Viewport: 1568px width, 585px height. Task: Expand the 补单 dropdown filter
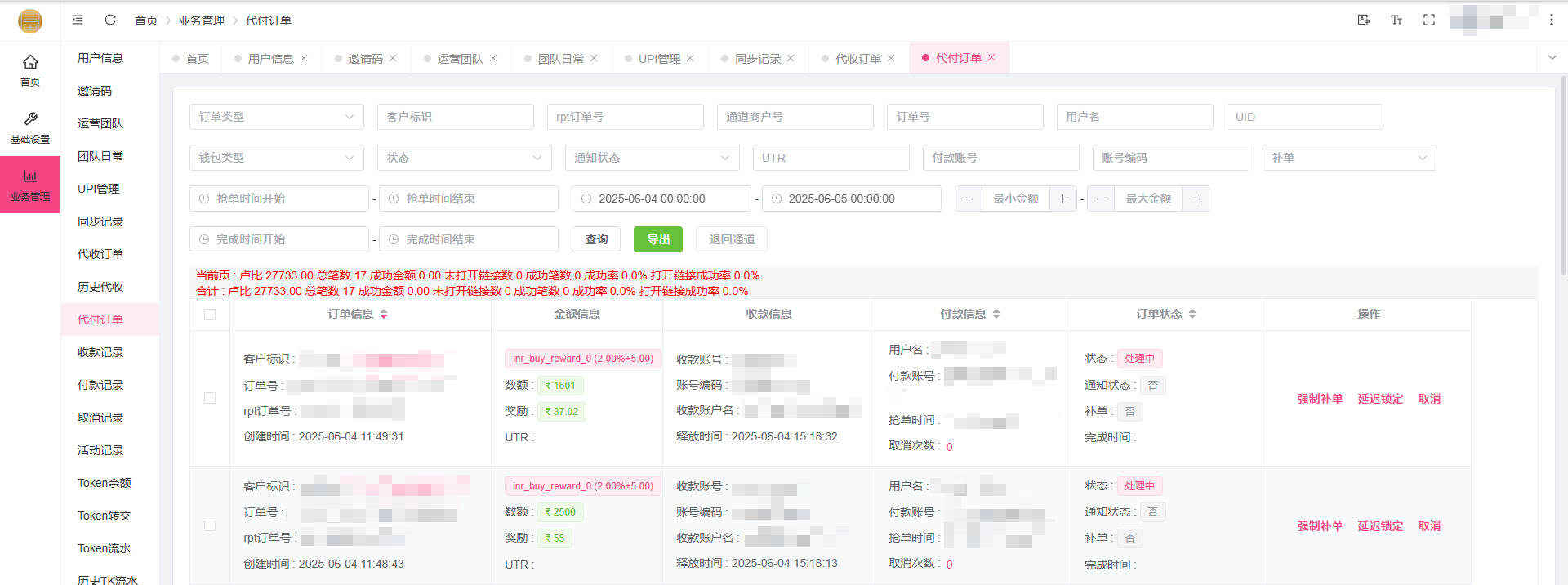[1348, 158]
